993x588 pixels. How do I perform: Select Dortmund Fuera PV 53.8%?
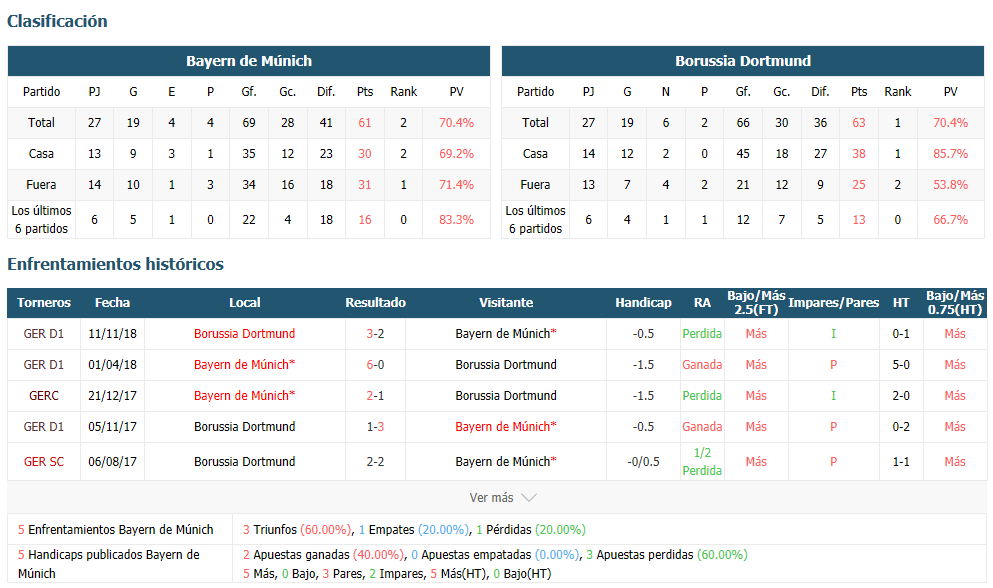pos(950,185)
